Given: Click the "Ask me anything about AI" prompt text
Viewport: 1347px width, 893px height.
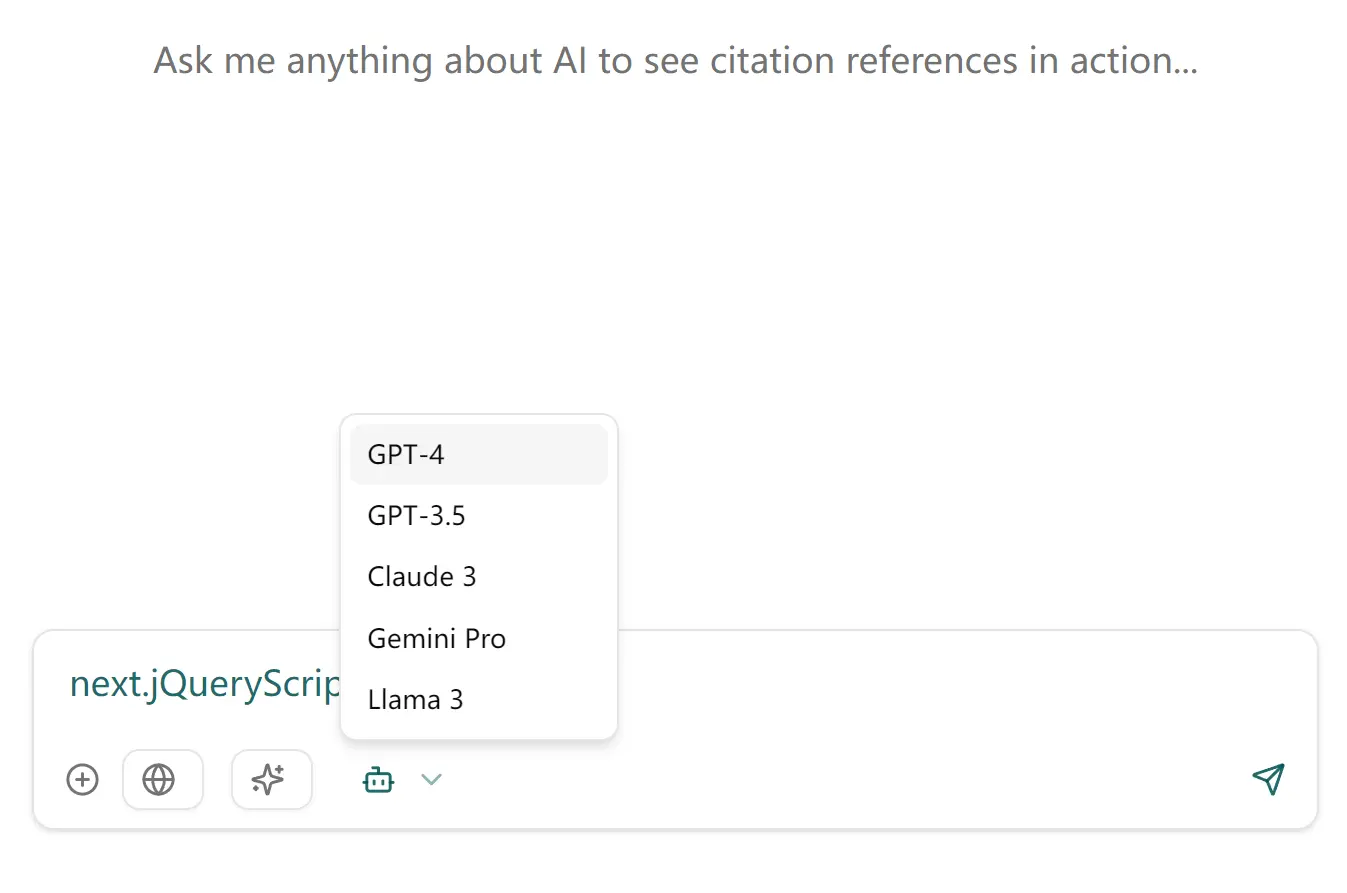Looking at the screenshot, I should point(675,61).
